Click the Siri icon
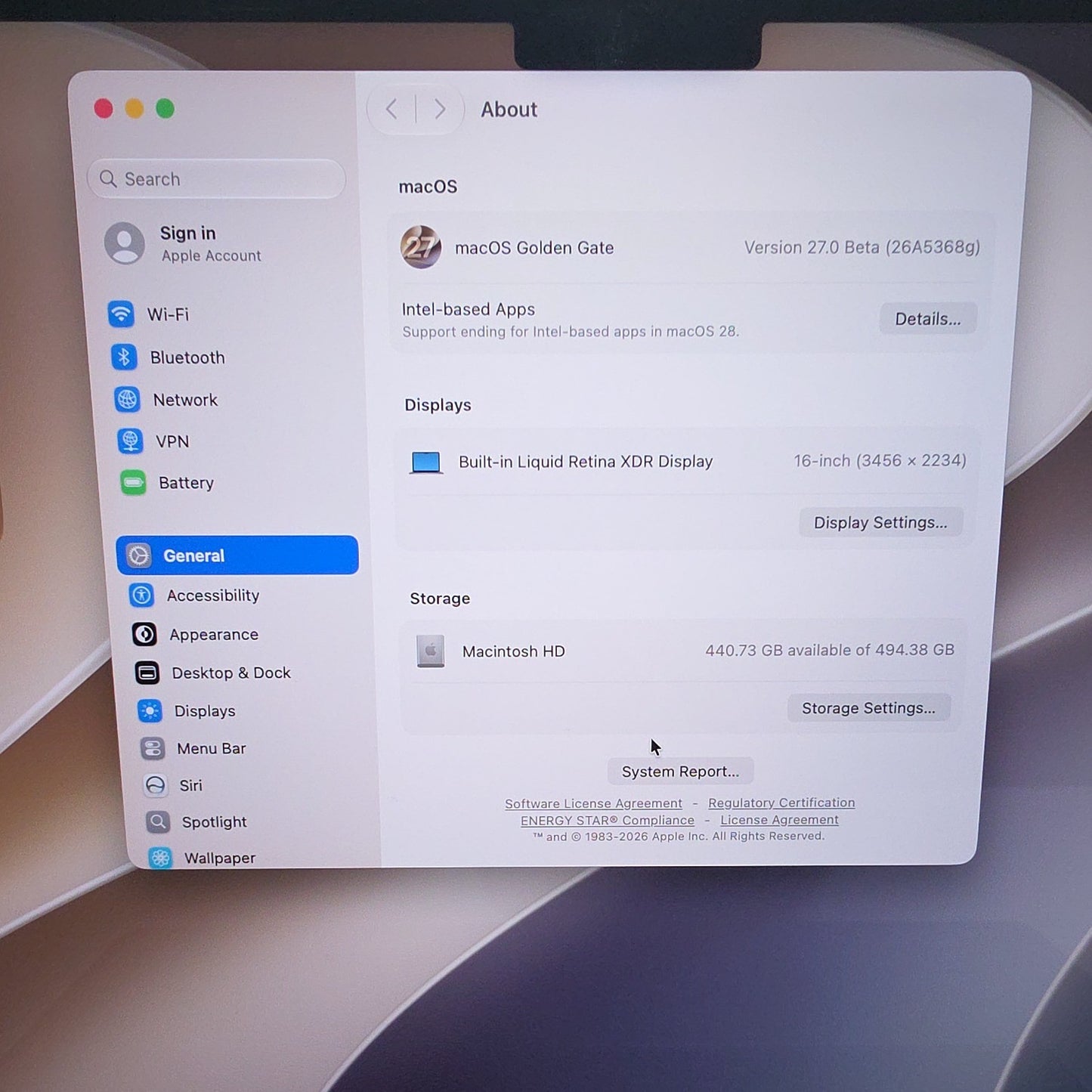 pyautogui.click(x=156, y=785)
